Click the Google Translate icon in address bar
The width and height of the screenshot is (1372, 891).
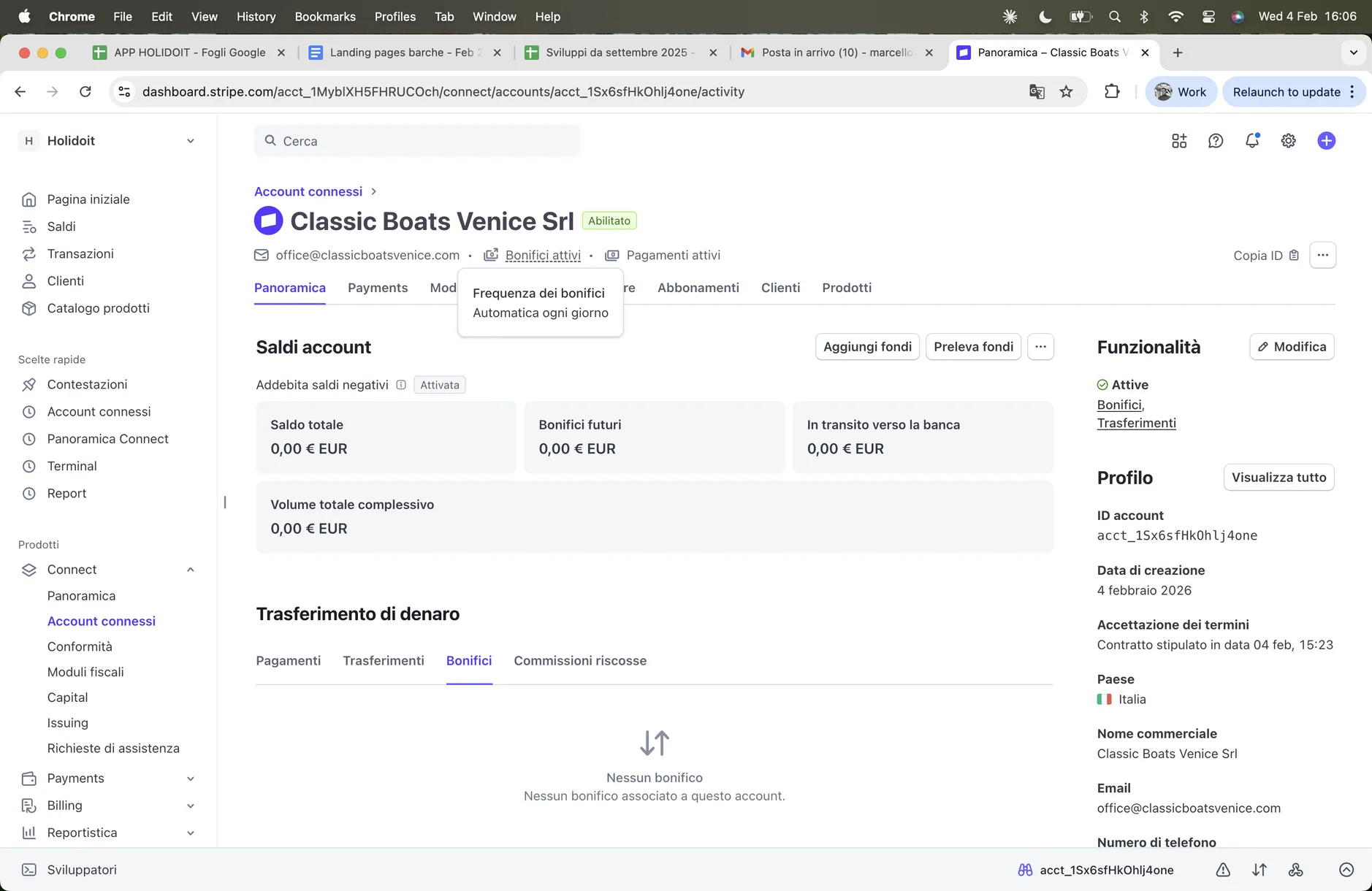[1036, 92]
